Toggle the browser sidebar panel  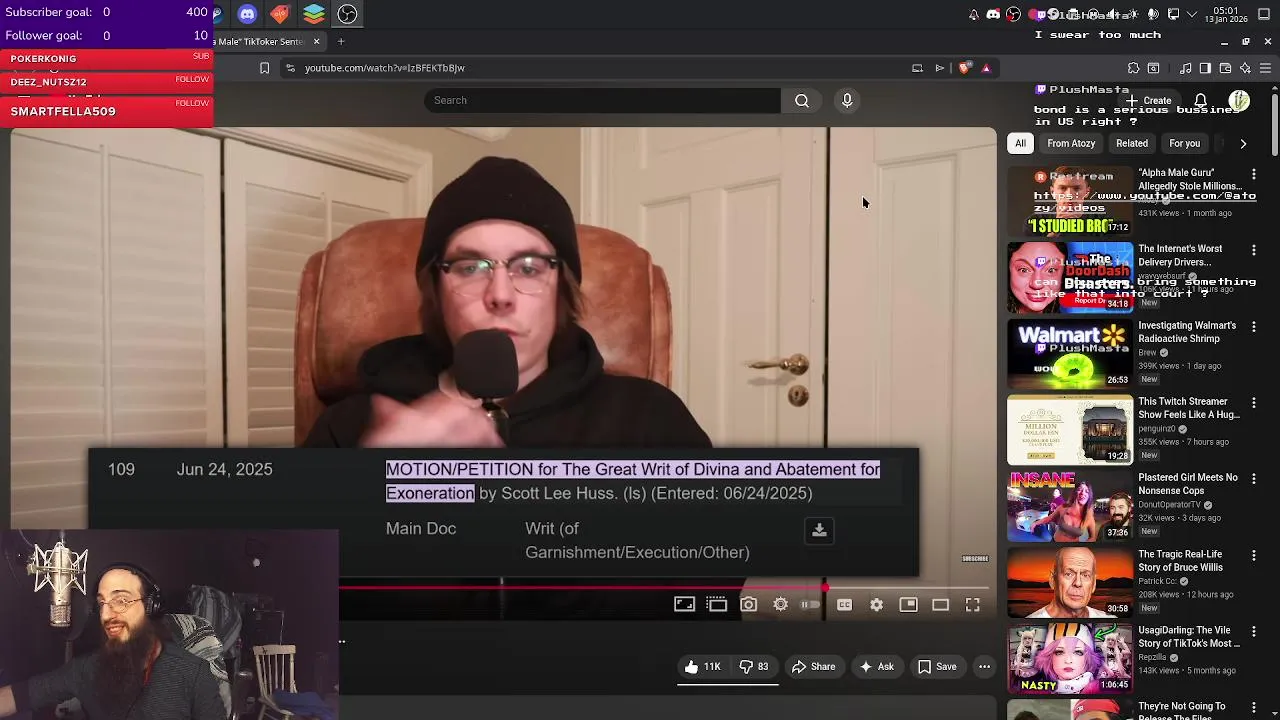(1205, 68)
